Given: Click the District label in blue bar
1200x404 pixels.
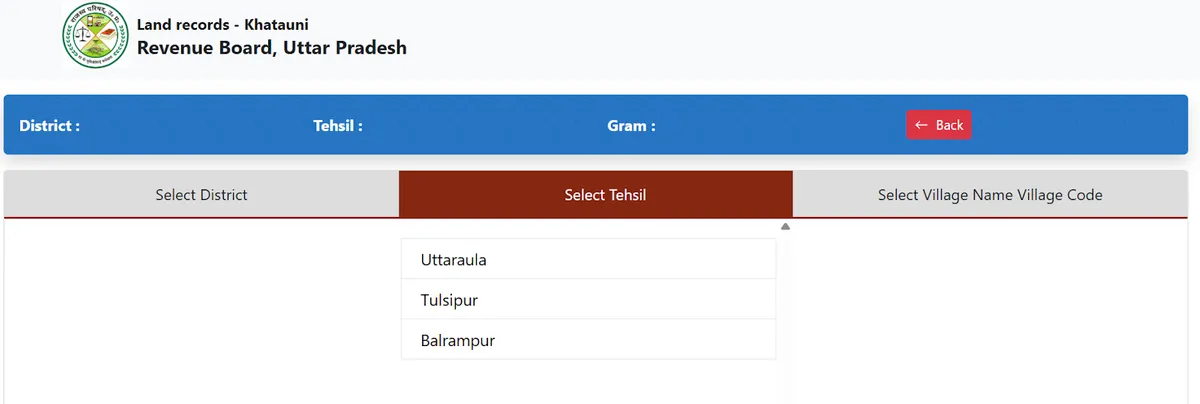Looking at the screenshot, I should (49, 126).
